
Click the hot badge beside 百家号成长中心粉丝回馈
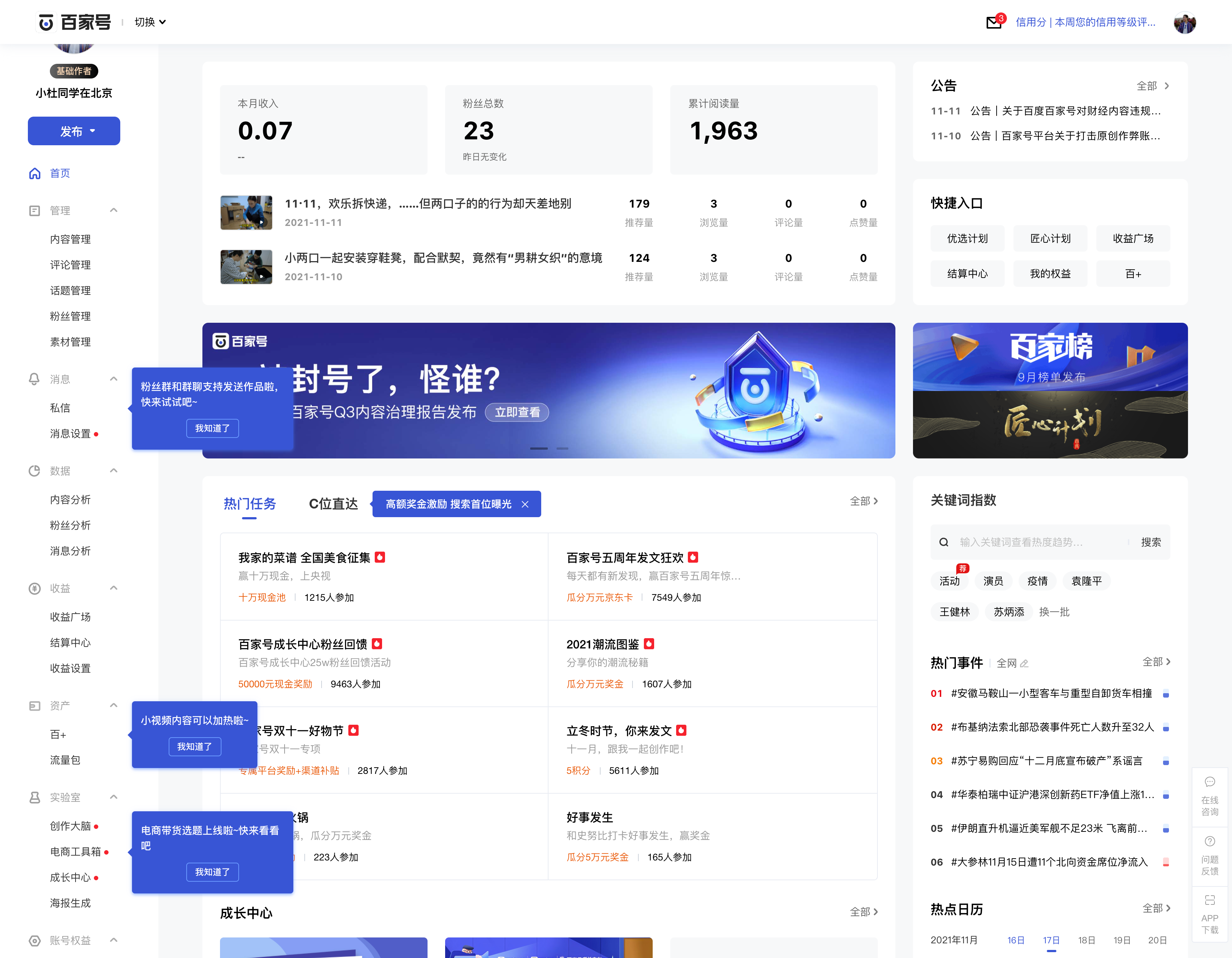coord(377,644)
